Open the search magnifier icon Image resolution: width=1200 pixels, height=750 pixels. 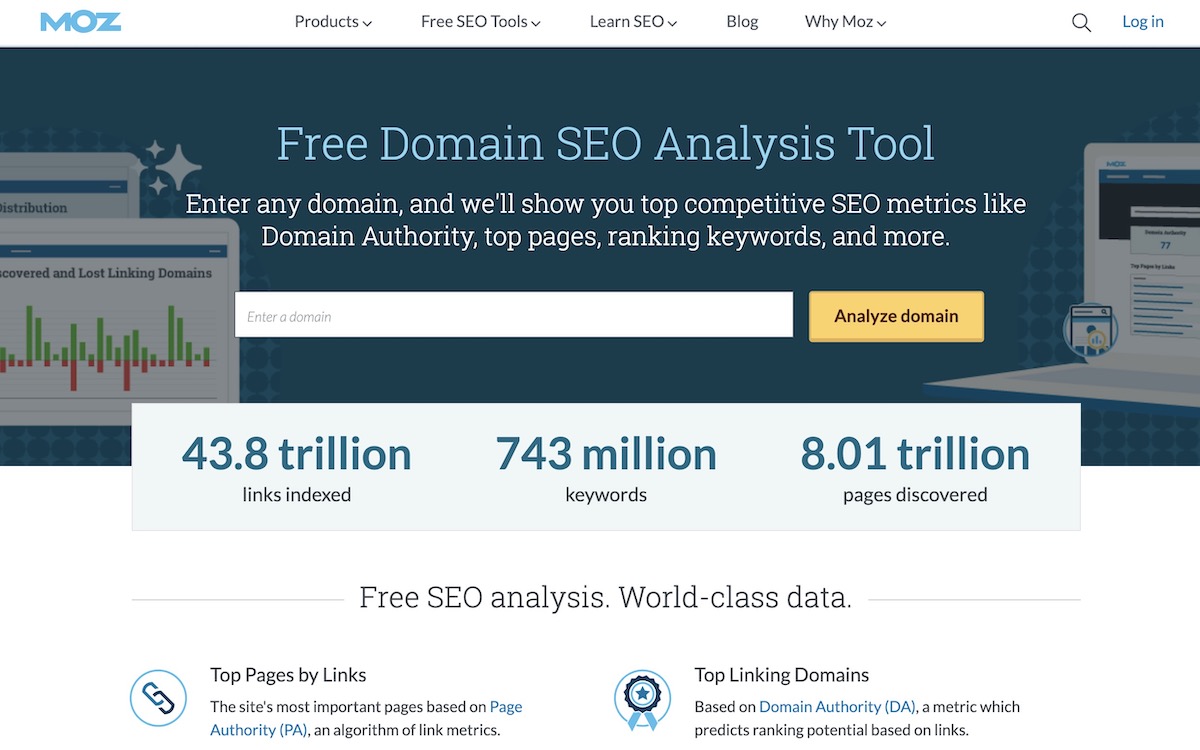tap(1081, 22)
